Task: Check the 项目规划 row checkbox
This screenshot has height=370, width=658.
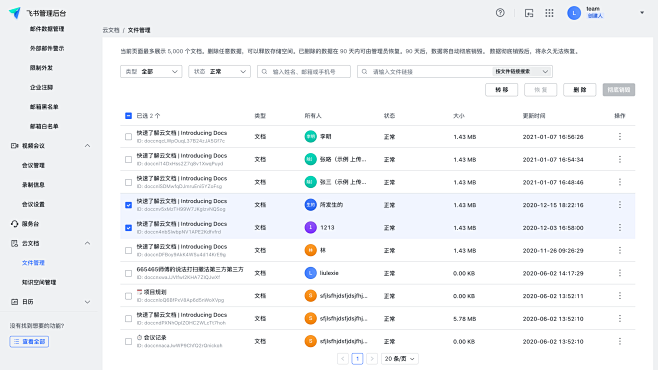Action: pos(128,296)
